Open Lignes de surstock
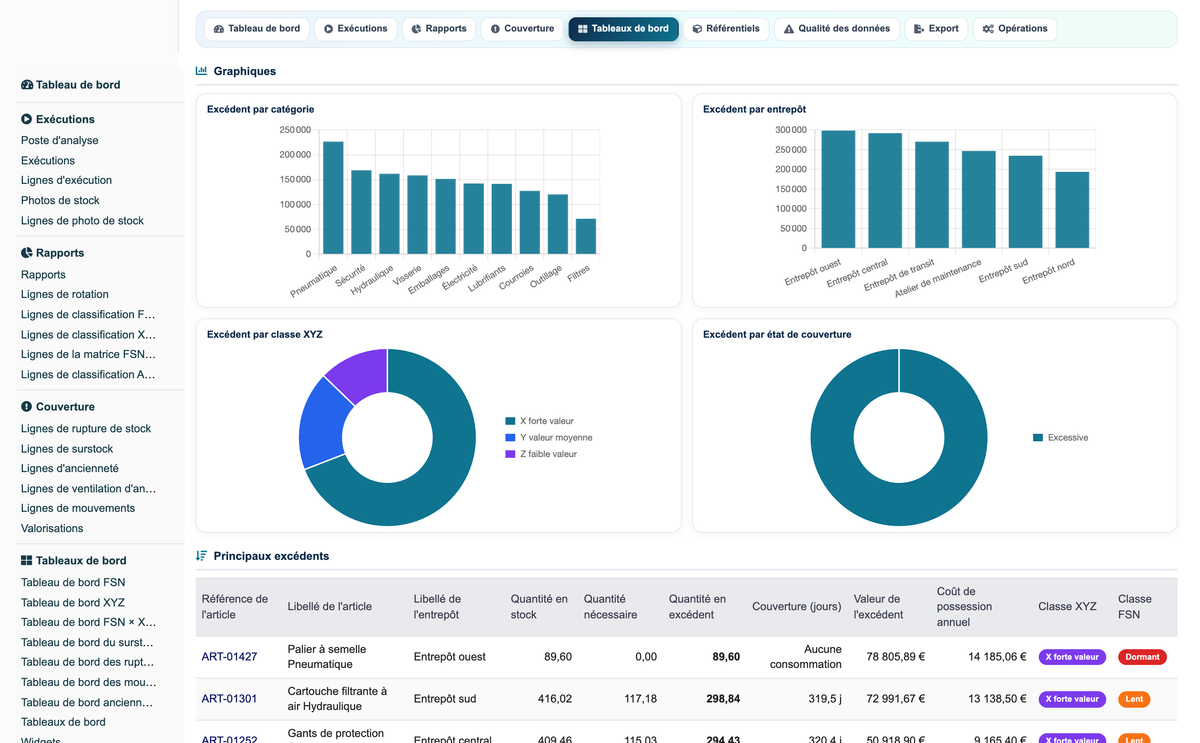 point(67,449)
